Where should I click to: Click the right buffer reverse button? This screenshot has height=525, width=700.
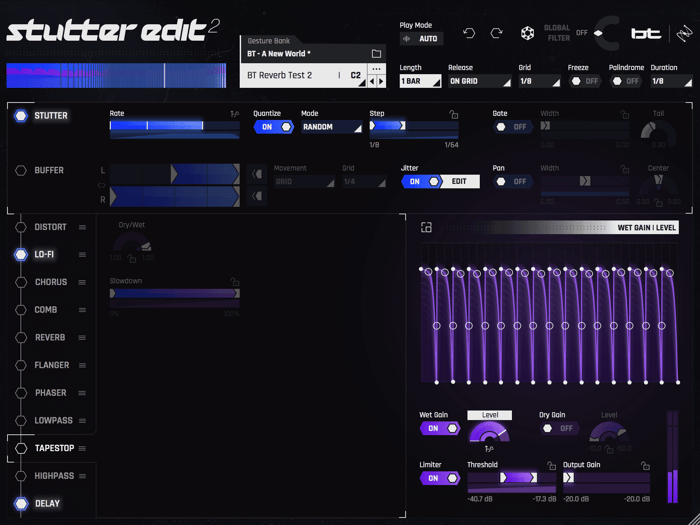tap(257, 196)
